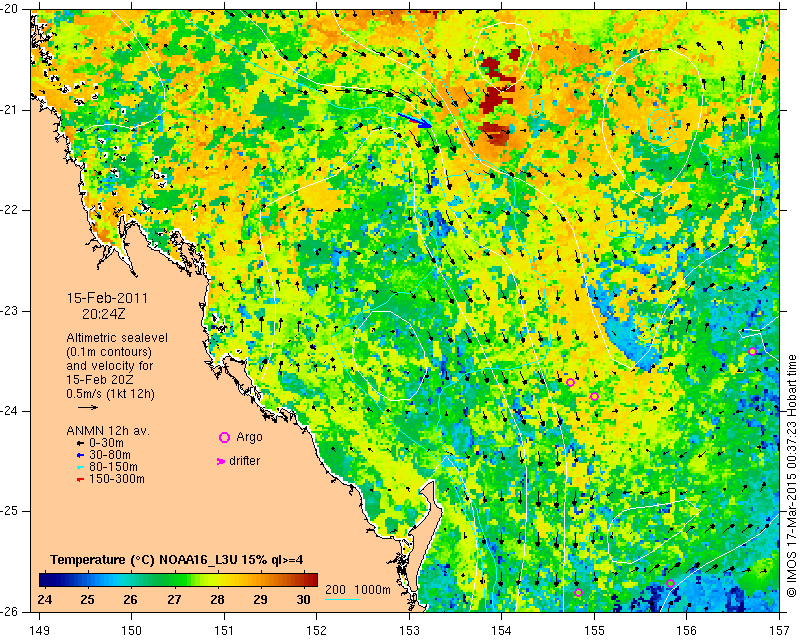Screen dimensions: 800x640
Task: Click the longitude axis label 152
Action: (317, 631)
